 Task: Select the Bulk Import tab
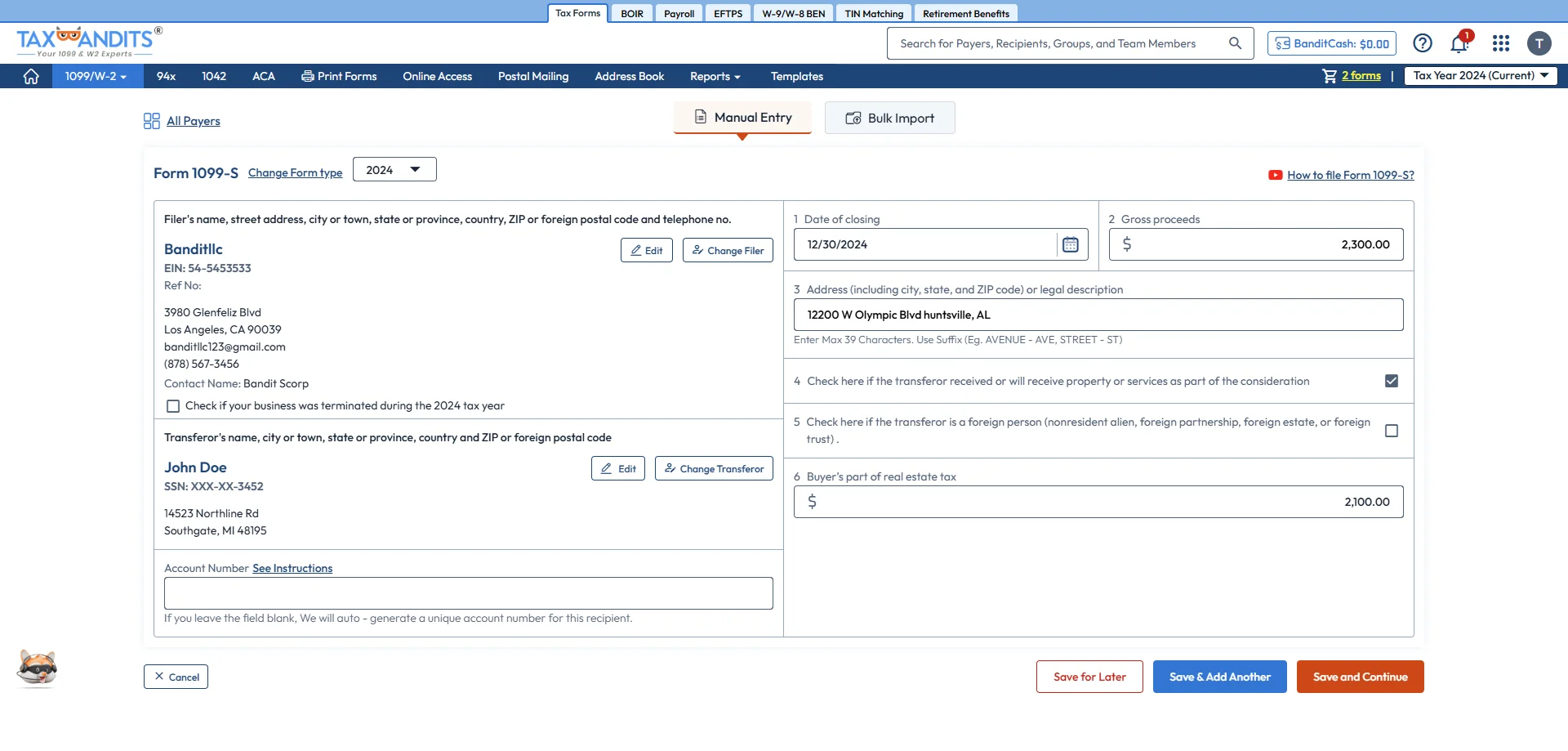coord(889,118)
